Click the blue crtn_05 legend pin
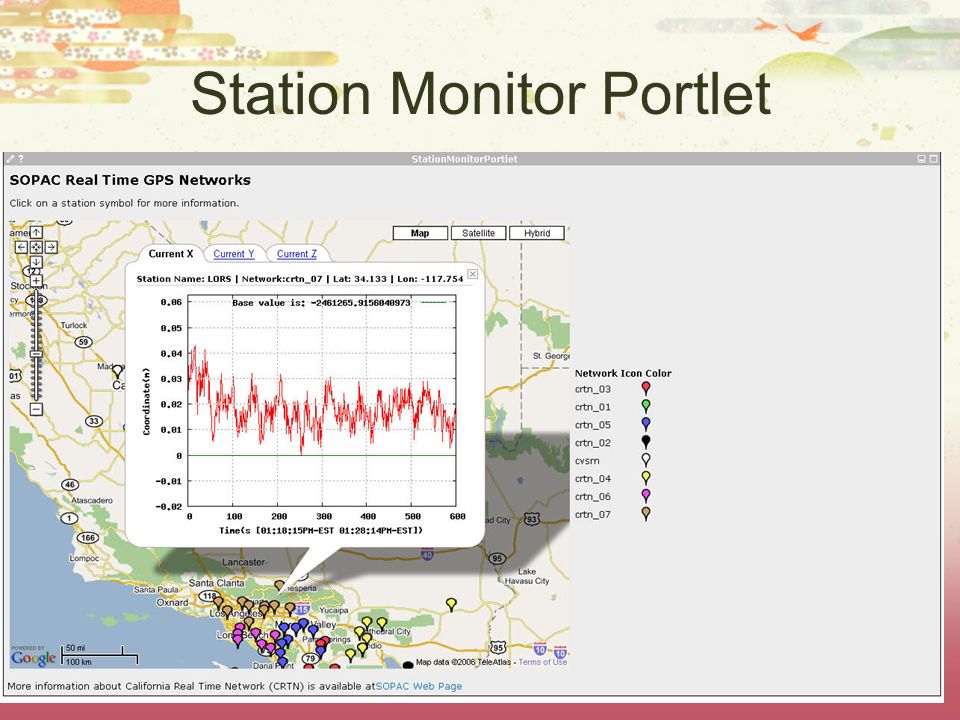 click(x=646, y=424)
